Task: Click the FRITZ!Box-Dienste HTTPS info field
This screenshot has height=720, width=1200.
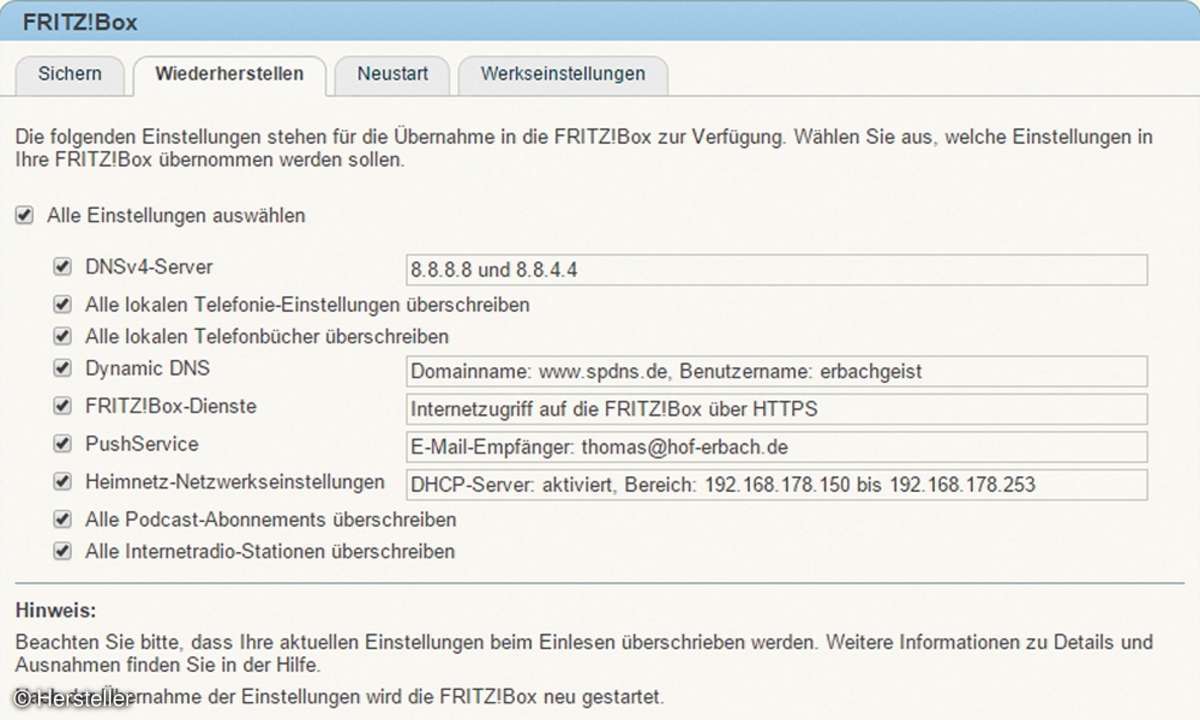Action: [776, 409]
